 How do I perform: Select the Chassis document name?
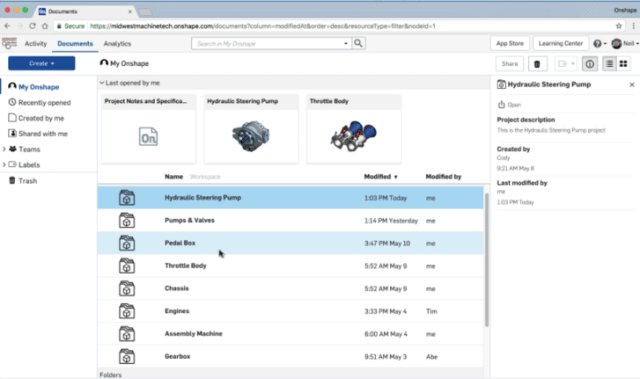tap(177, 288)
